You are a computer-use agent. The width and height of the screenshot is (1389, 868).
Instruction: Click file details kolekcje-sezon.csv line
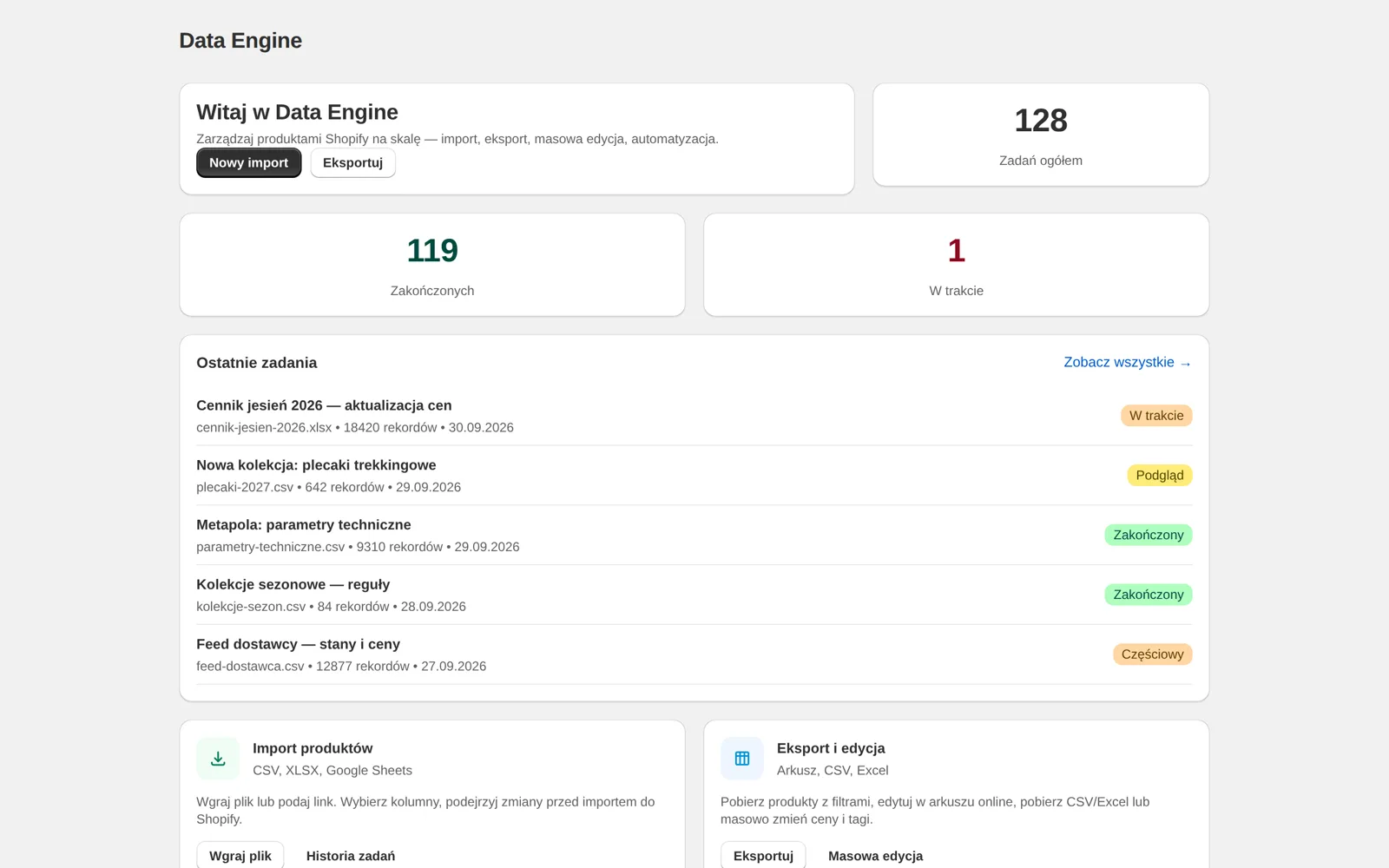pos(331,607)
